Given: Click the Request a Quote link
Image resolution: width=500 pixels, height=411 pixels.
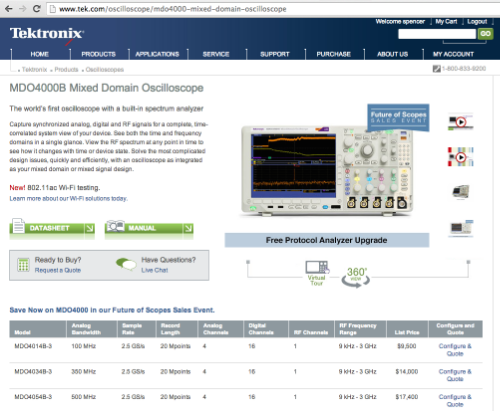Looking at the screenshot, I should pyautogui.click(x=58, y=270).
